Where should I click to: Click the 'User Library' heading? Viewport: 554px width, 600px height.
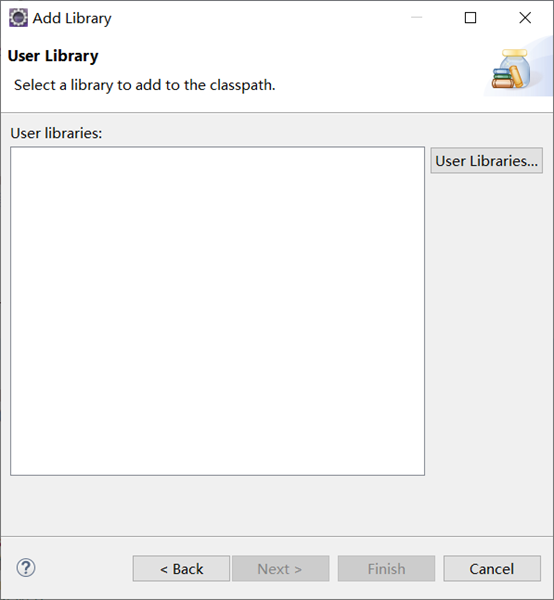click(x=53, y=56)
